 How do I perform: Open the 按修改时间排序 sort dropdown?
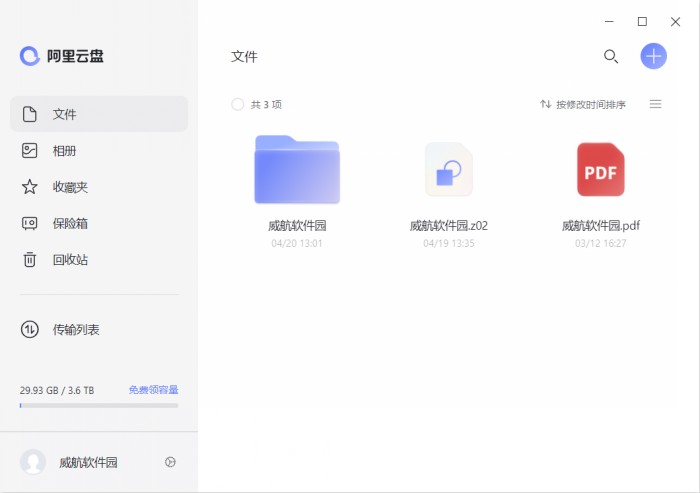coord(583,104)
